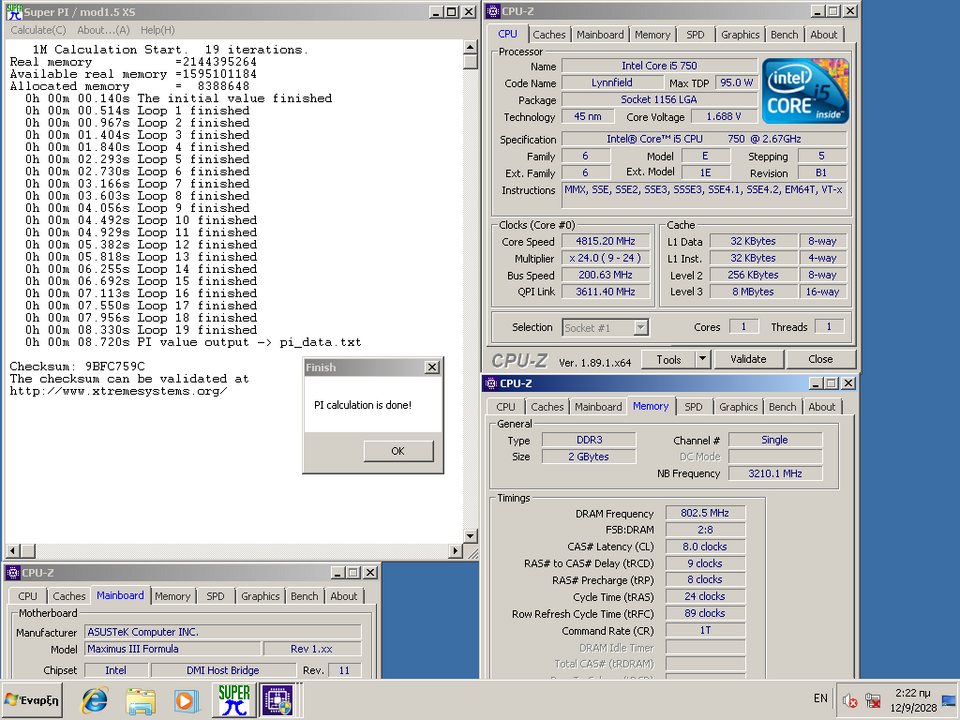
Task: Select Caches tab in top CPU-Z window
Action: pyautogui.click(x=549, y=35)
